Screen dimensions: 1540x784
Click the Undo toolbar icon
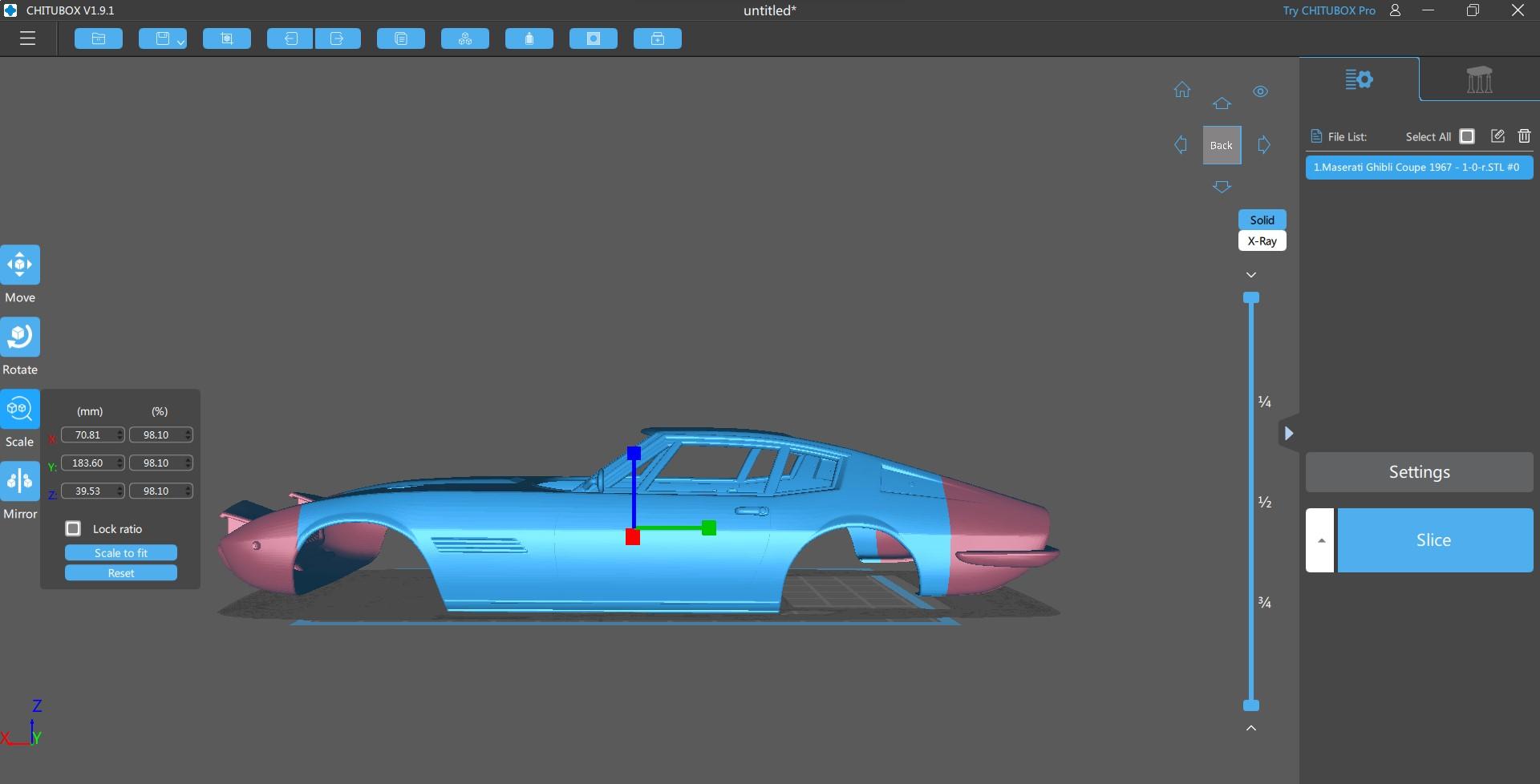pos(290,38)
